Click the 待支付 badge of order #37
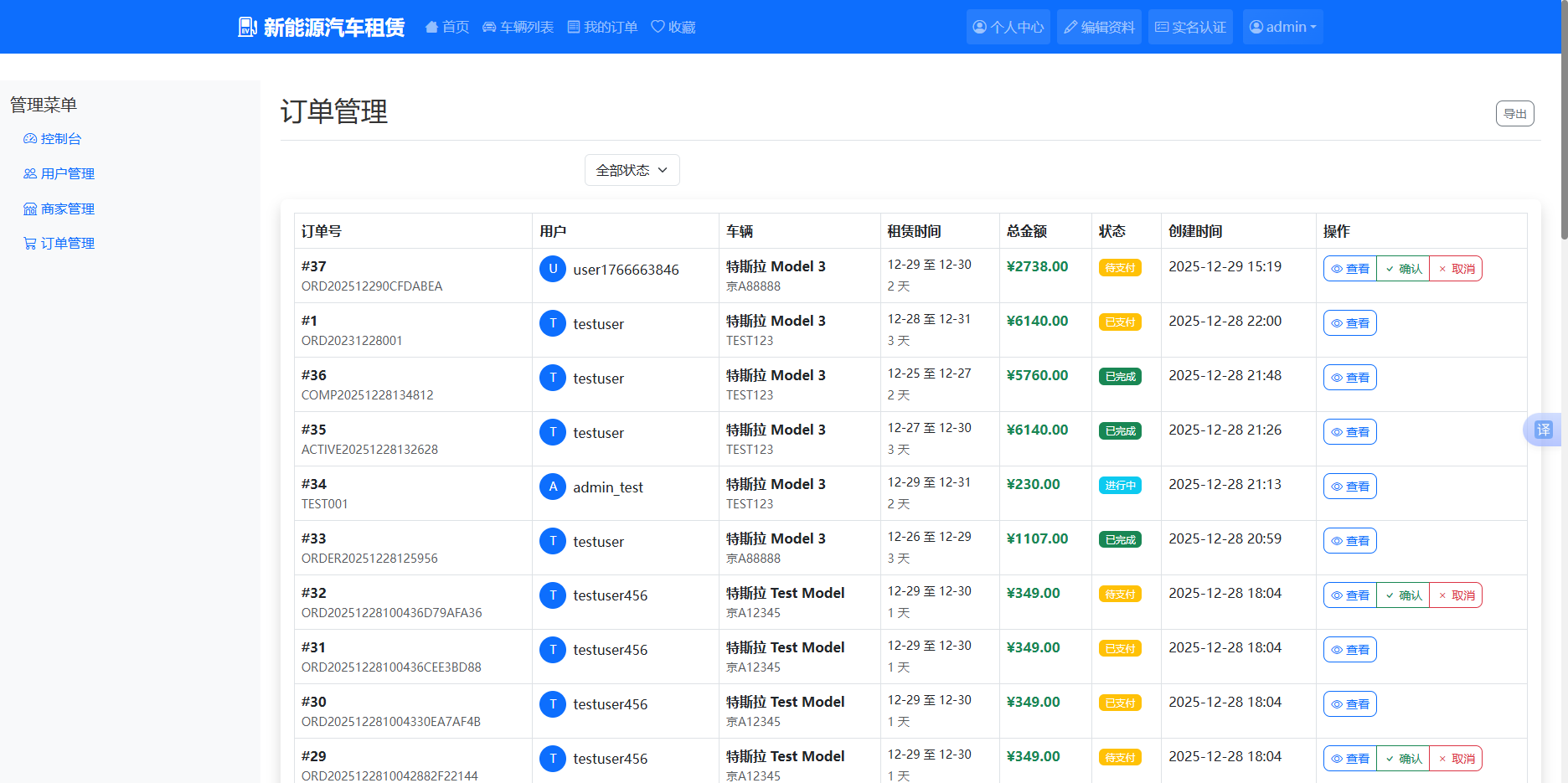Viewport: 1568px width, 783px height. 1120,268
